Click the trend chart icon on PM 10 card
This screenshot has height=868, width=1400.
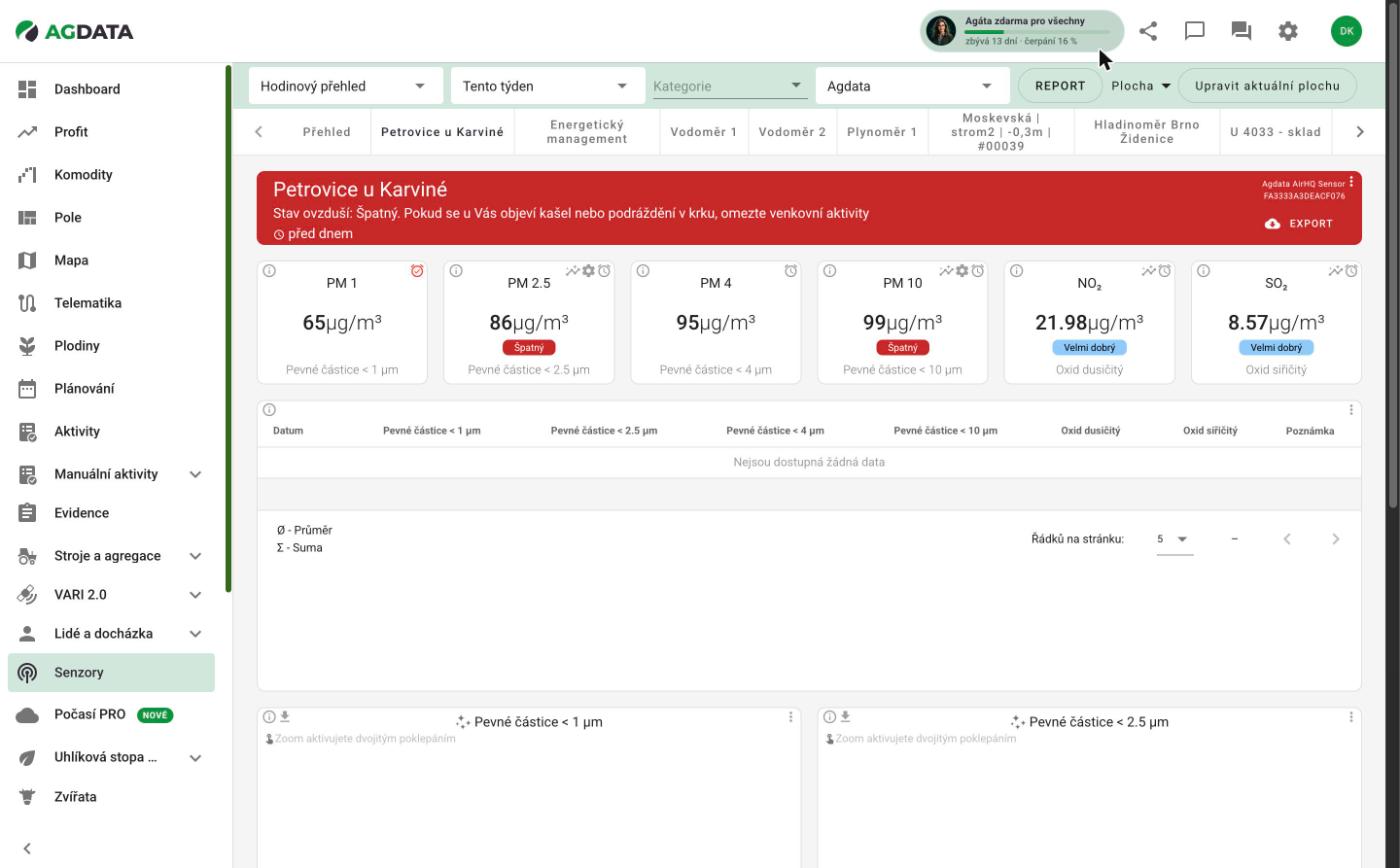click(946, 271)
